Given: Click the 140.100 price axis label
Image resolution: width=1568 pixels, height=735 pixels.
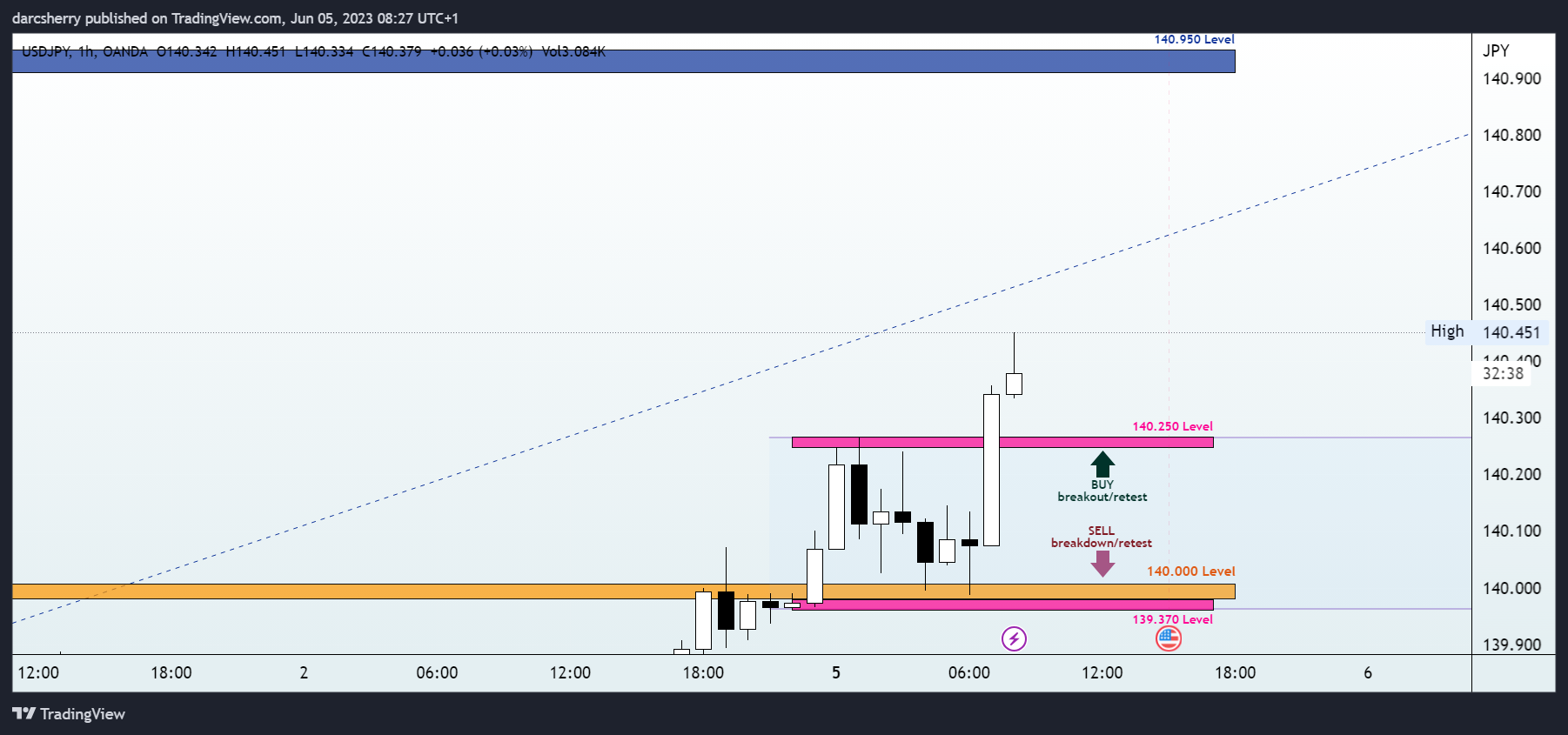Looking at the screenshot, I should [1511, 531].
